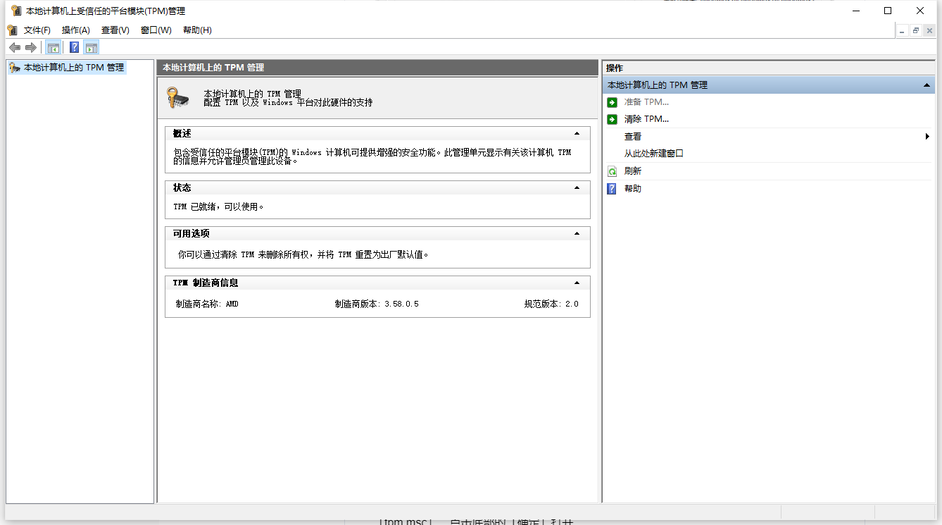Open the 窗口(W) menu
This screenshot has width=942, height=525.
156,30
